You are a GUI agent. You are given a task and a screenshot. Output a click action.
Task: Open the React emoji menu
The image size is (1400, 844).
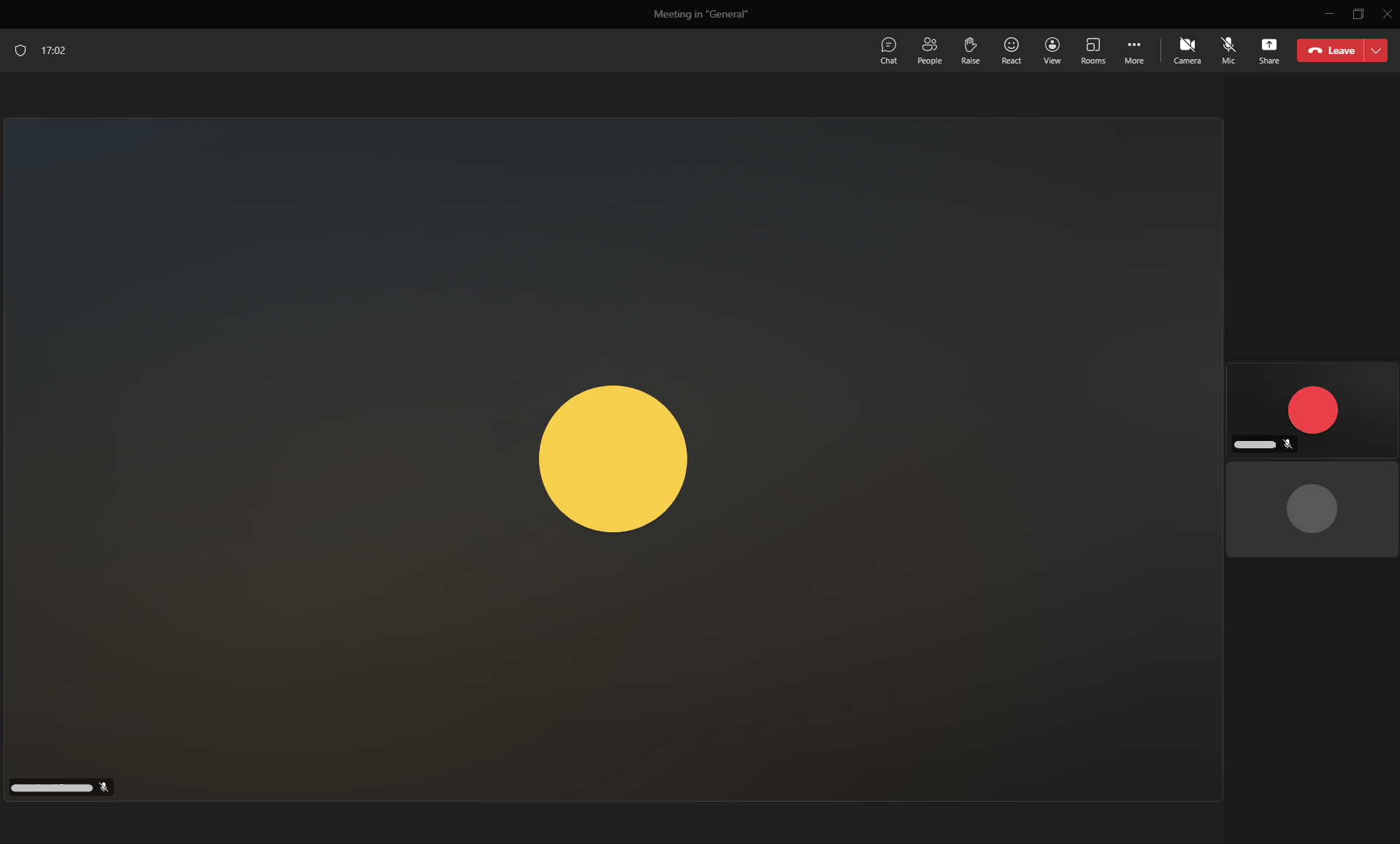[x=1011, y=50]
